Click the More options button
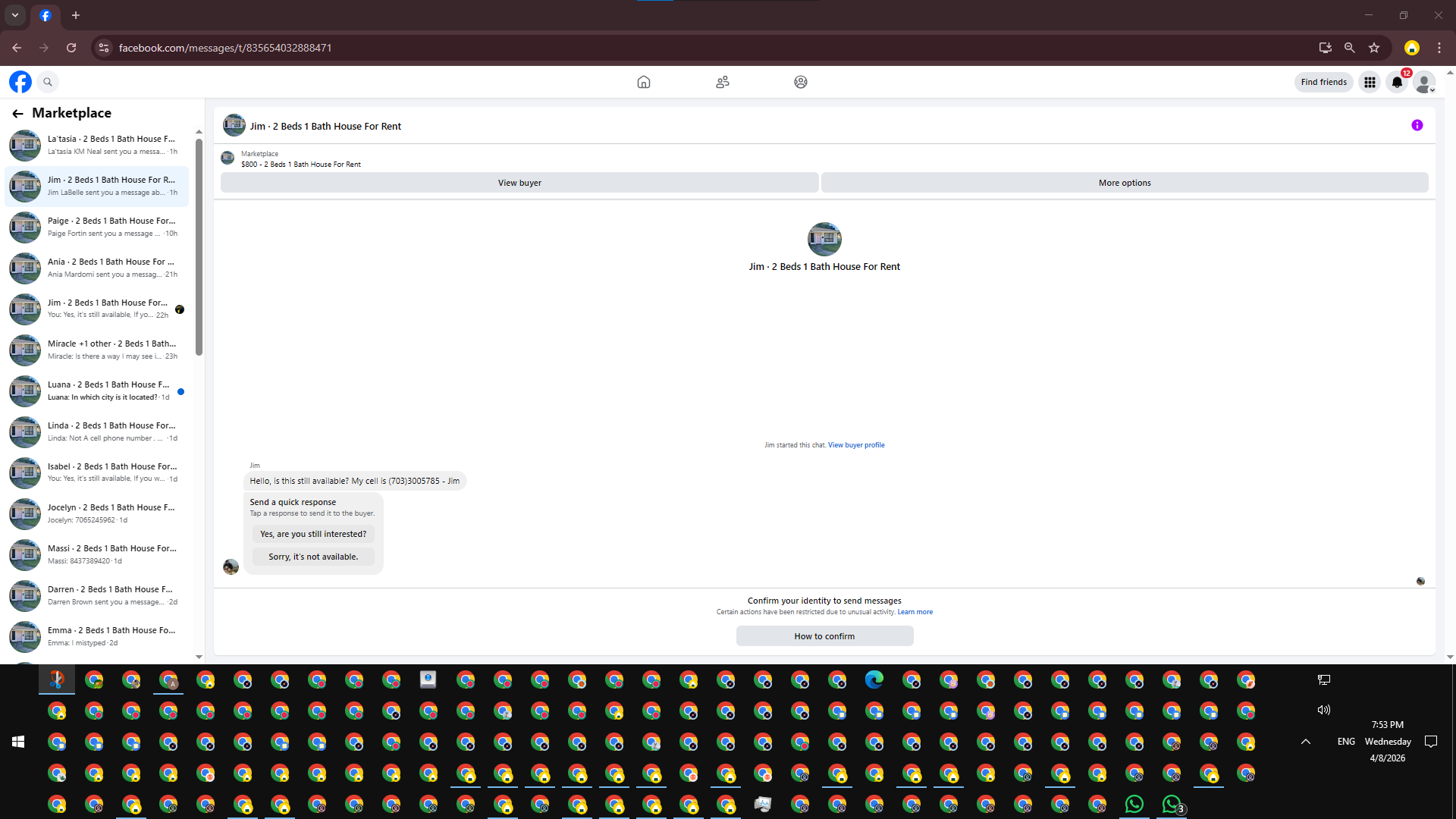The height and width of the screenshot is (819, 1456). click(x=1125, y=183)
